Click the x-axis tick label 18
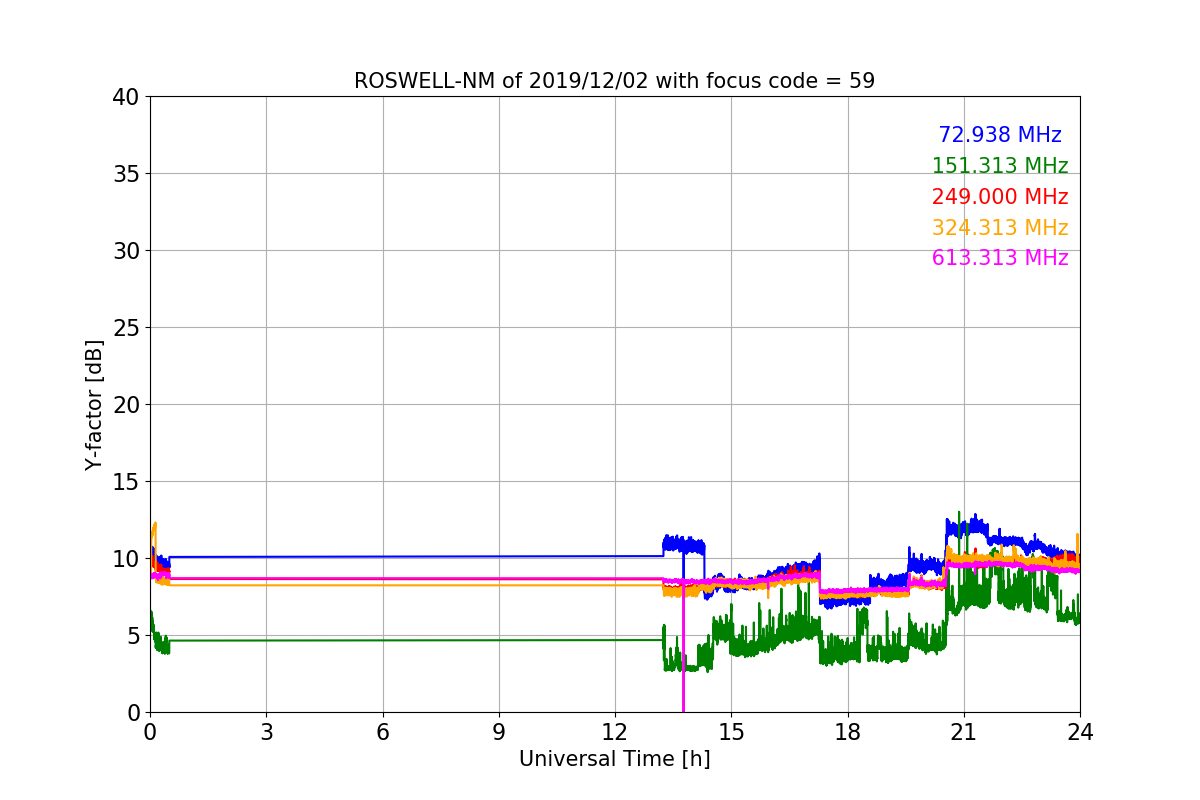The image size is (1200, 800). [847, 732]
